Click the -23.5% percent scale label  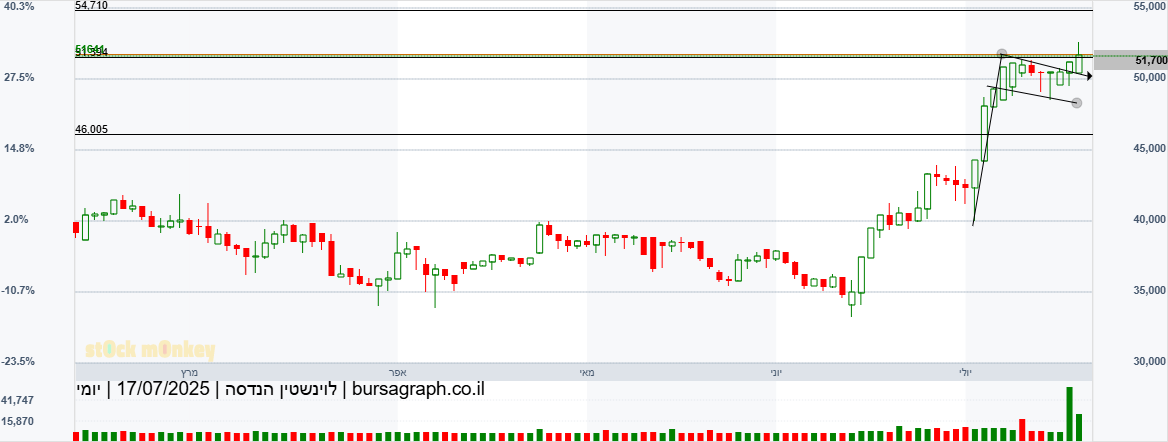coord(18,362)
